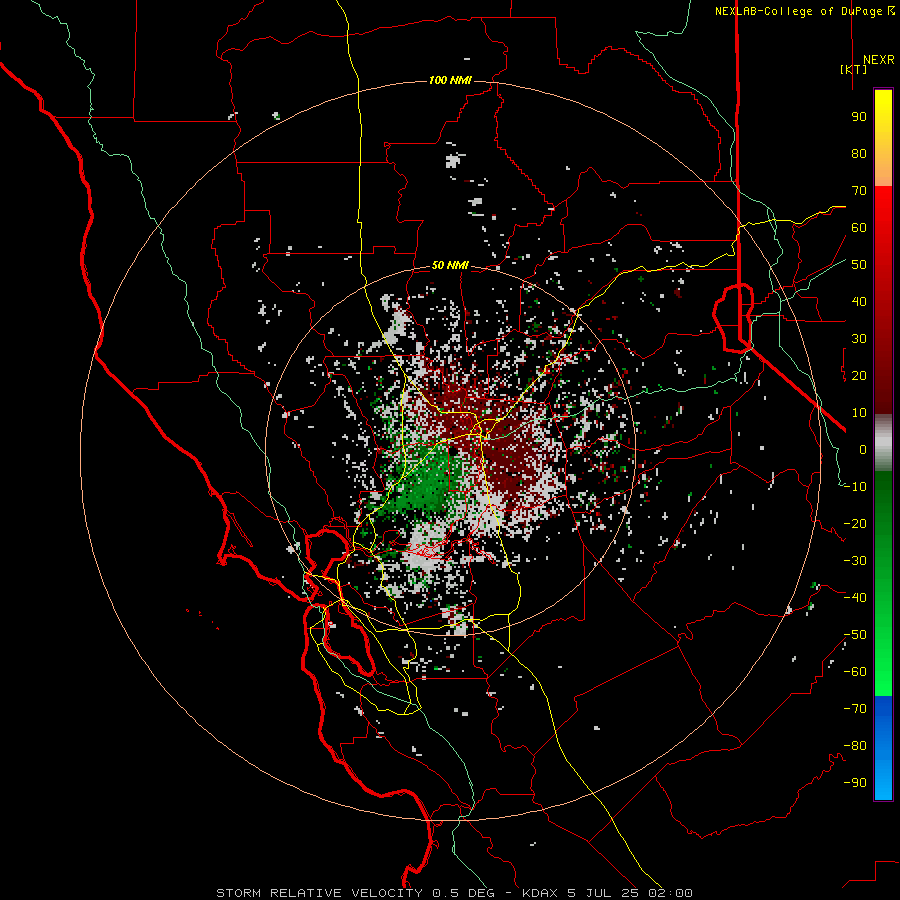Click the -40 scale value
900x900 pixels.
click(x=855, y=598)
